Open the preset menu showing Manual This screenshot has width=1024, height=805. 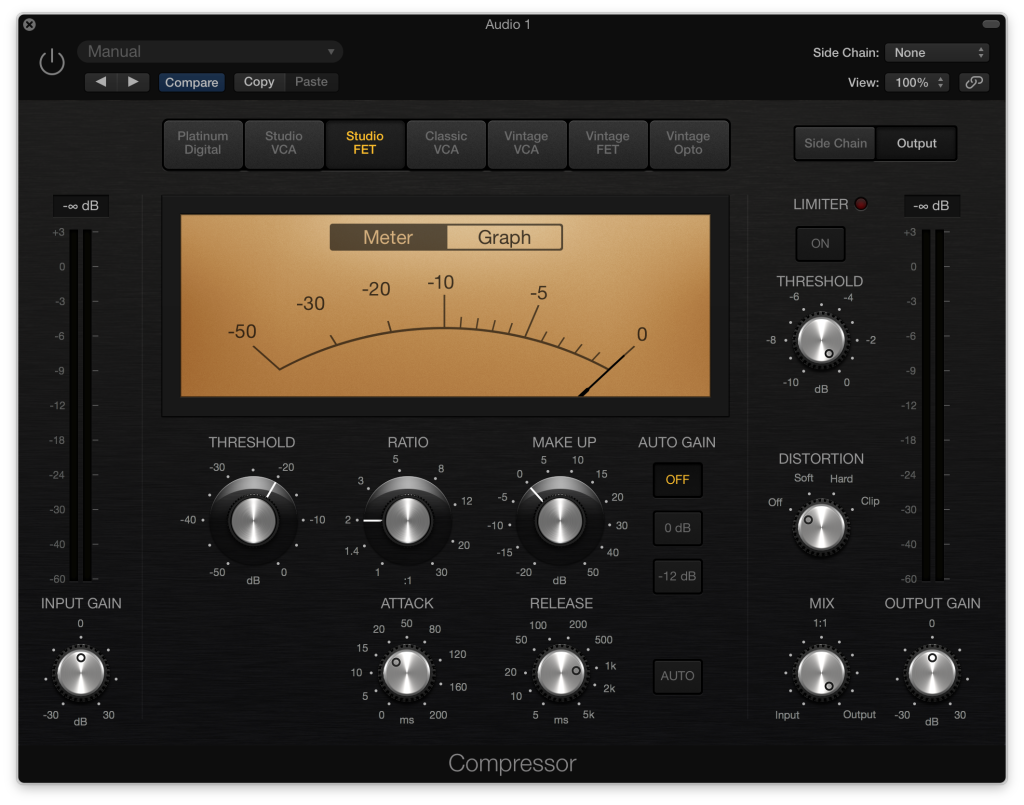pyautogui.click(x=209, y=50)
